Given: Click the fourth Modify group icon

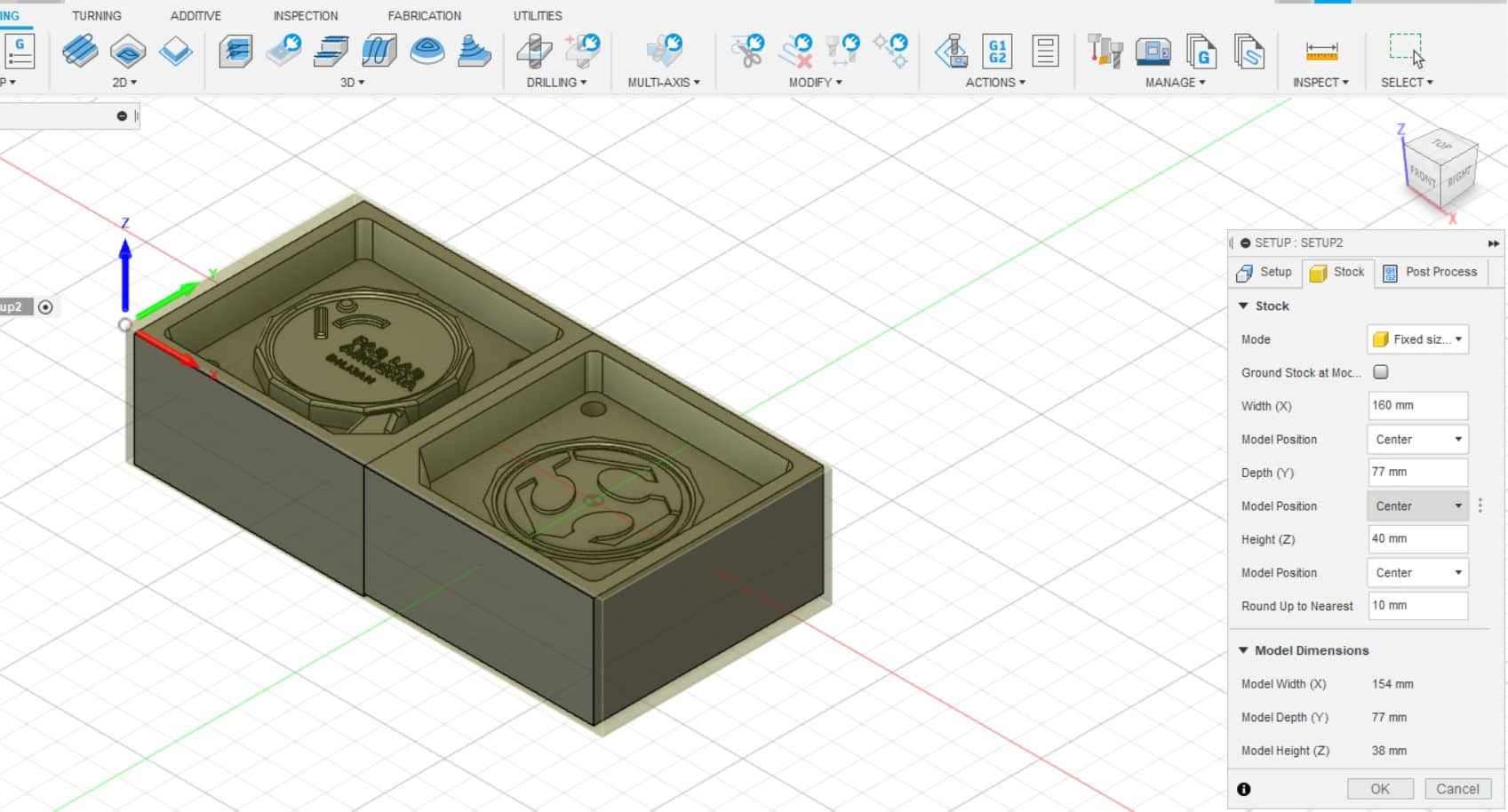Looking at the screenshot, I should (890, 51).
